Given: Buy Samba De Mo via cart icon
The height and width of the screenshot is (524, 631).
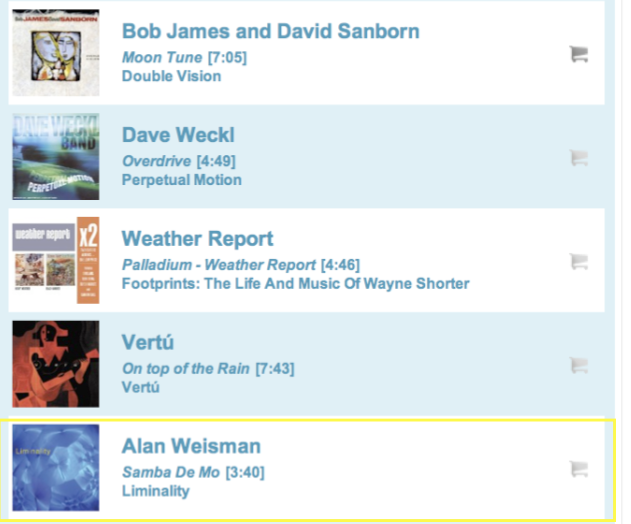Looking at the screenshot, I should [578, 468].
